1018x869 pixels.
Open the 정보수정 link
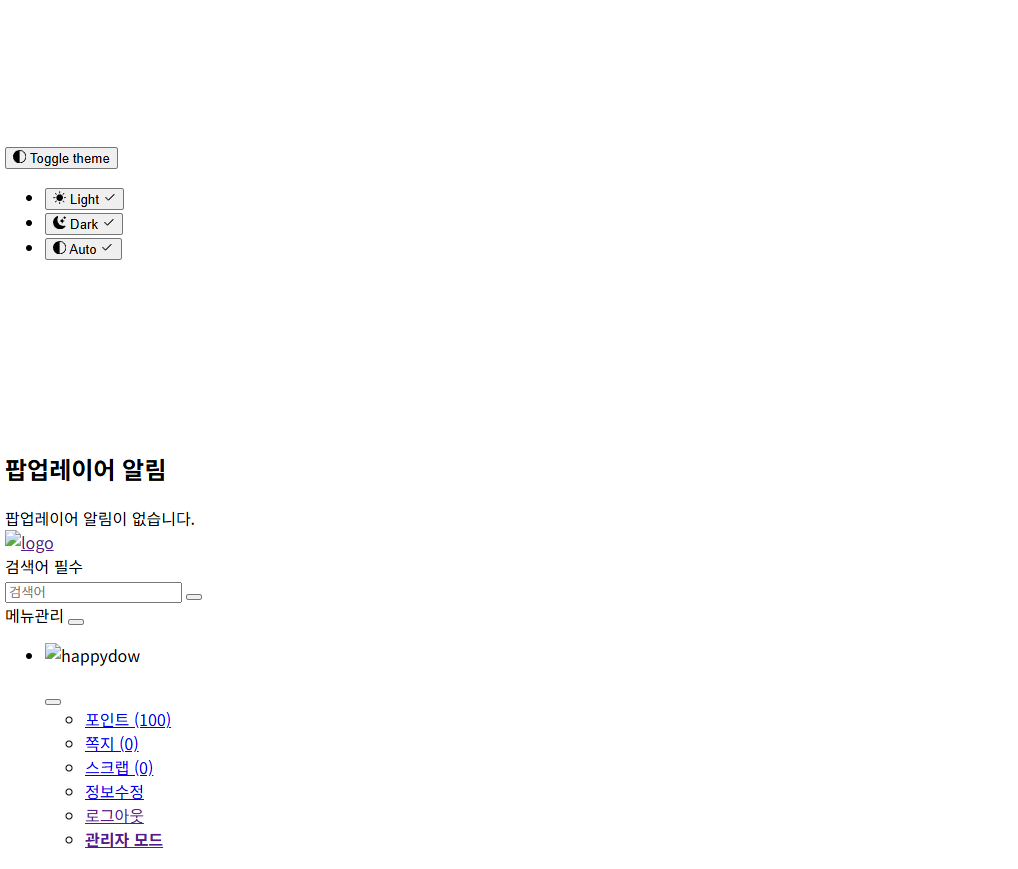point(114,792)
